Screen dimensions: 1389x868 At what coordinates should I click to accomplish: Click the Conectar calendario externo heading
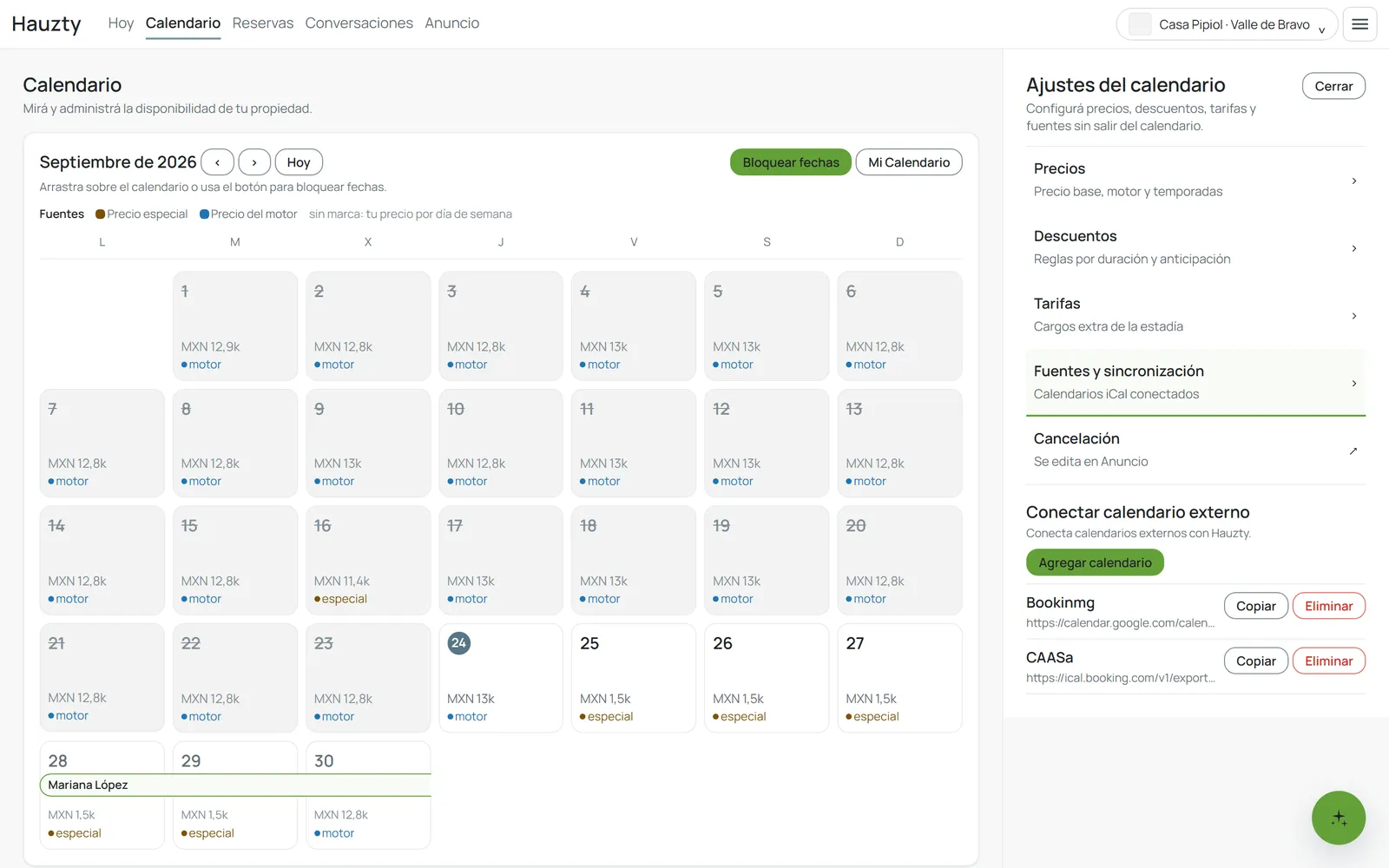pos(1137,512)
